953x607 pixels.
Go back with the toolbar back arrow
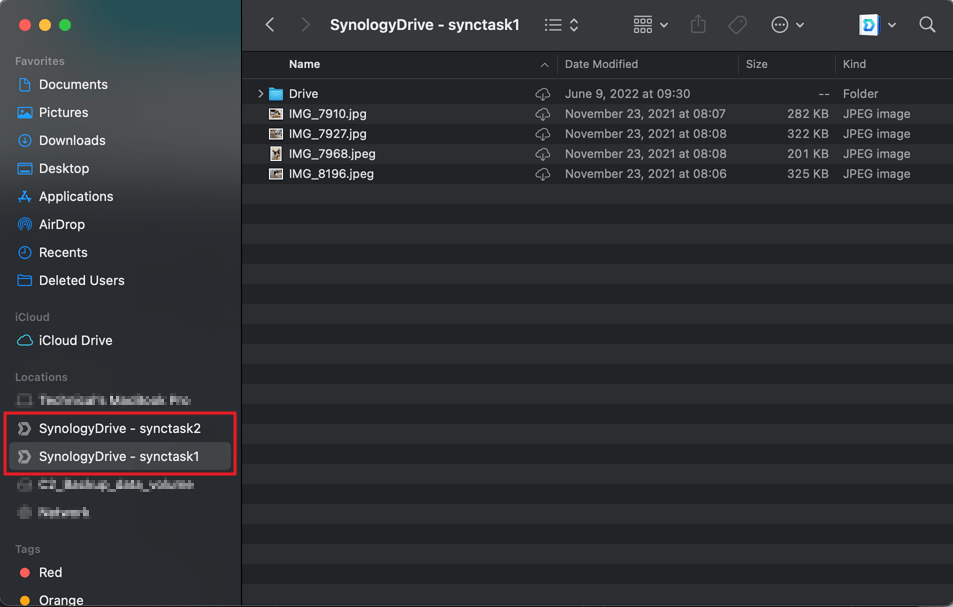click(270, 25)
